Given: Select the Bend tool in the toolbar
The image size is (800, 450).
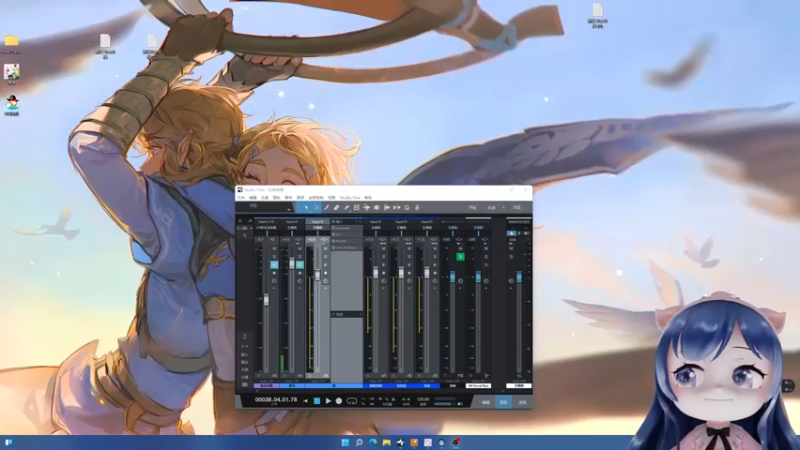Looking at the screenshot, I should tap(366, 208).
